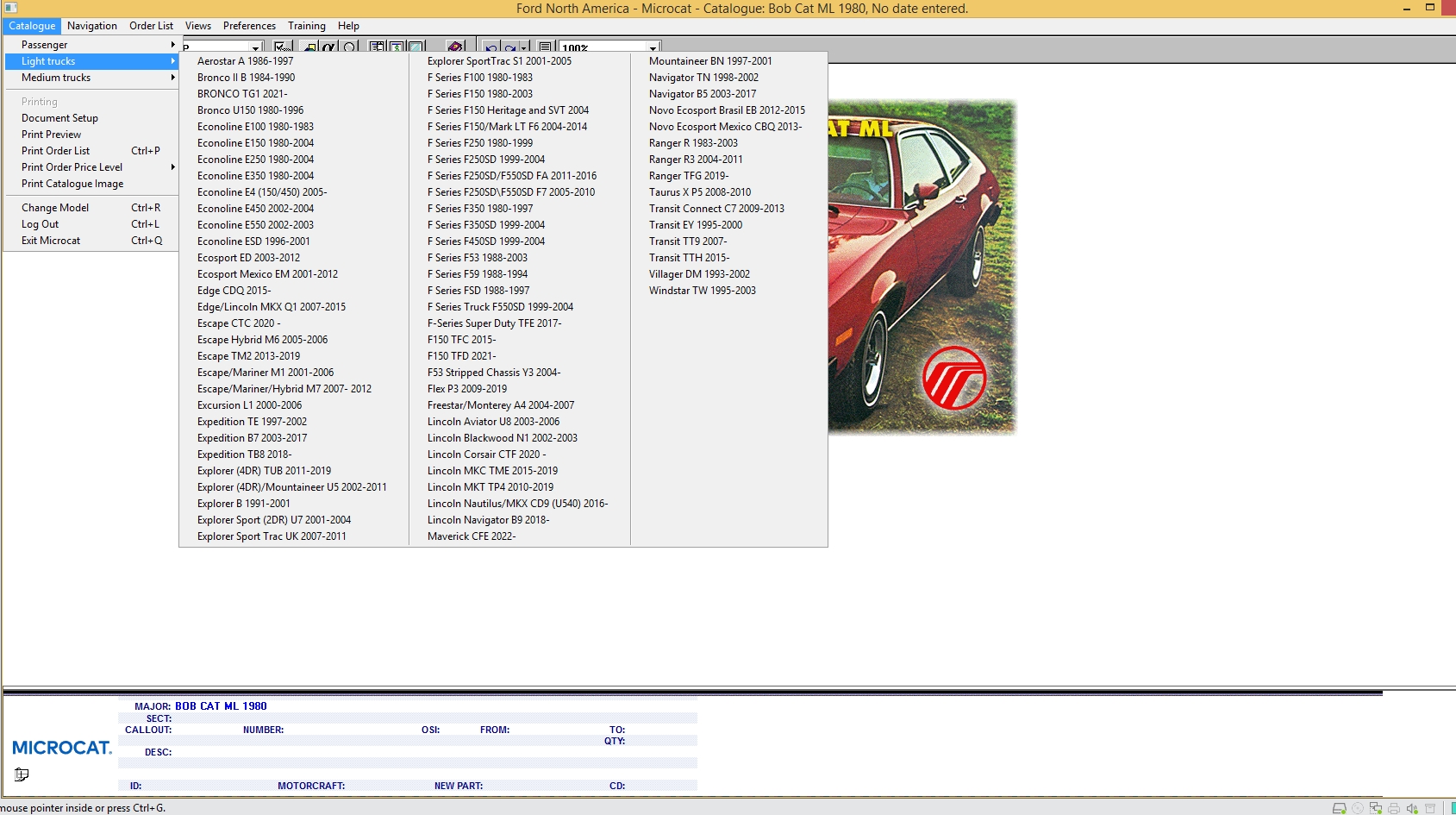Open the Preferences menu

coord(249,26)
